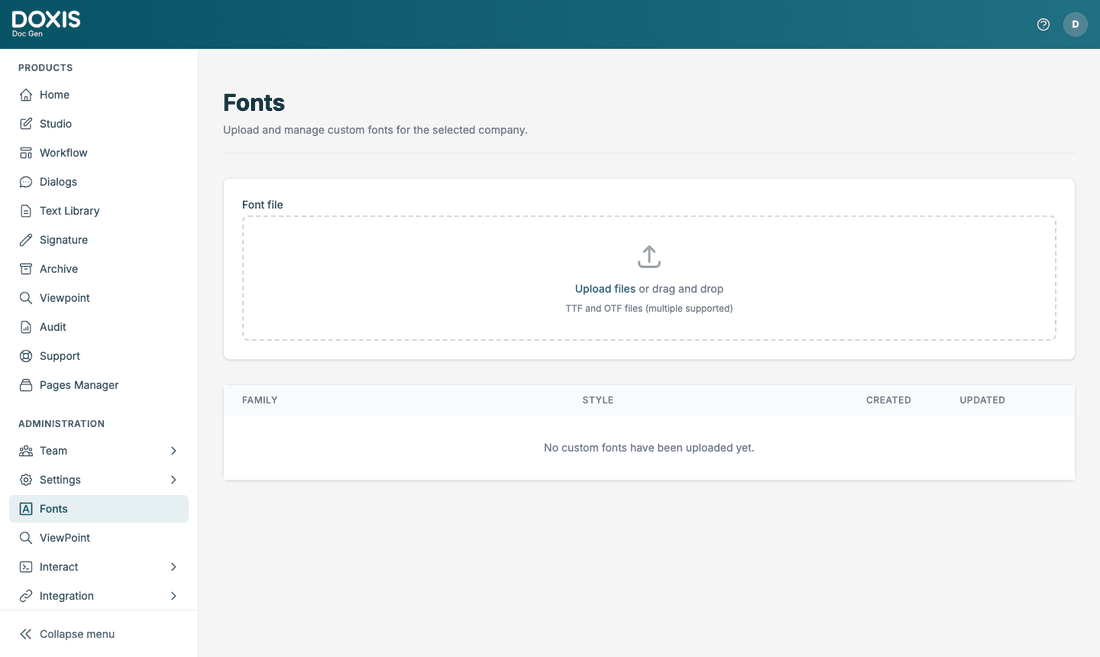The image size is (1100, 657).
Task: Open the user avatar D menu
Action: pos(1075,25)
